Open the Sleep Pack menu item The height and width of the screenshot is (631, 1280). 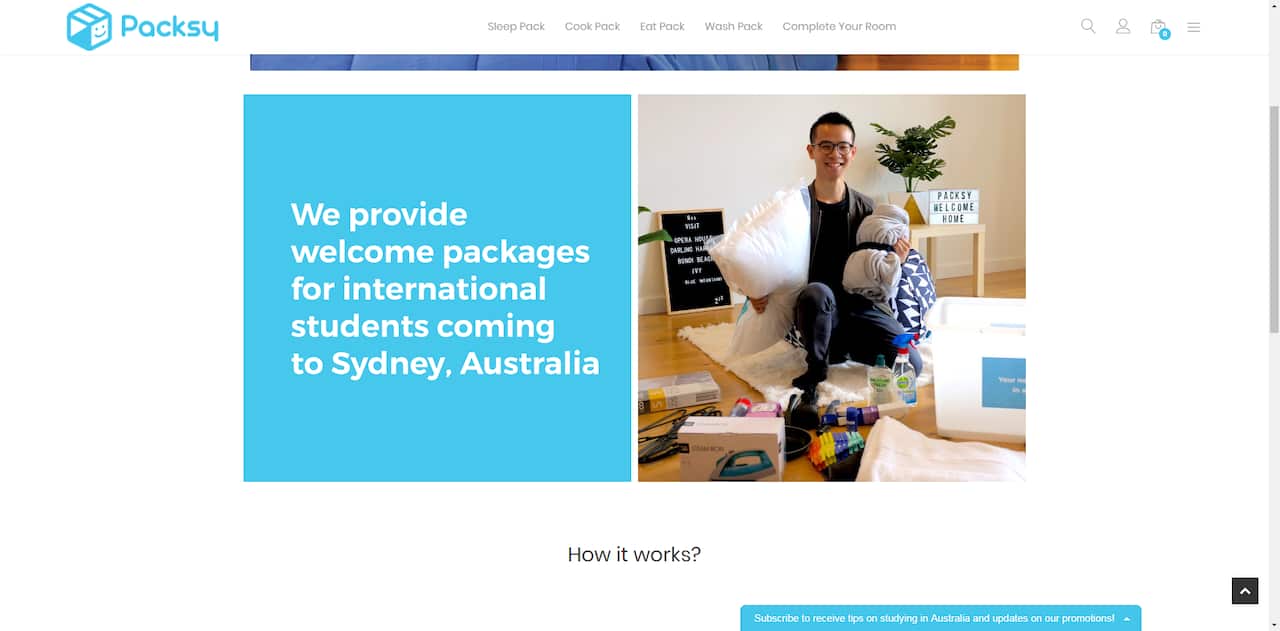pos(516,27)
